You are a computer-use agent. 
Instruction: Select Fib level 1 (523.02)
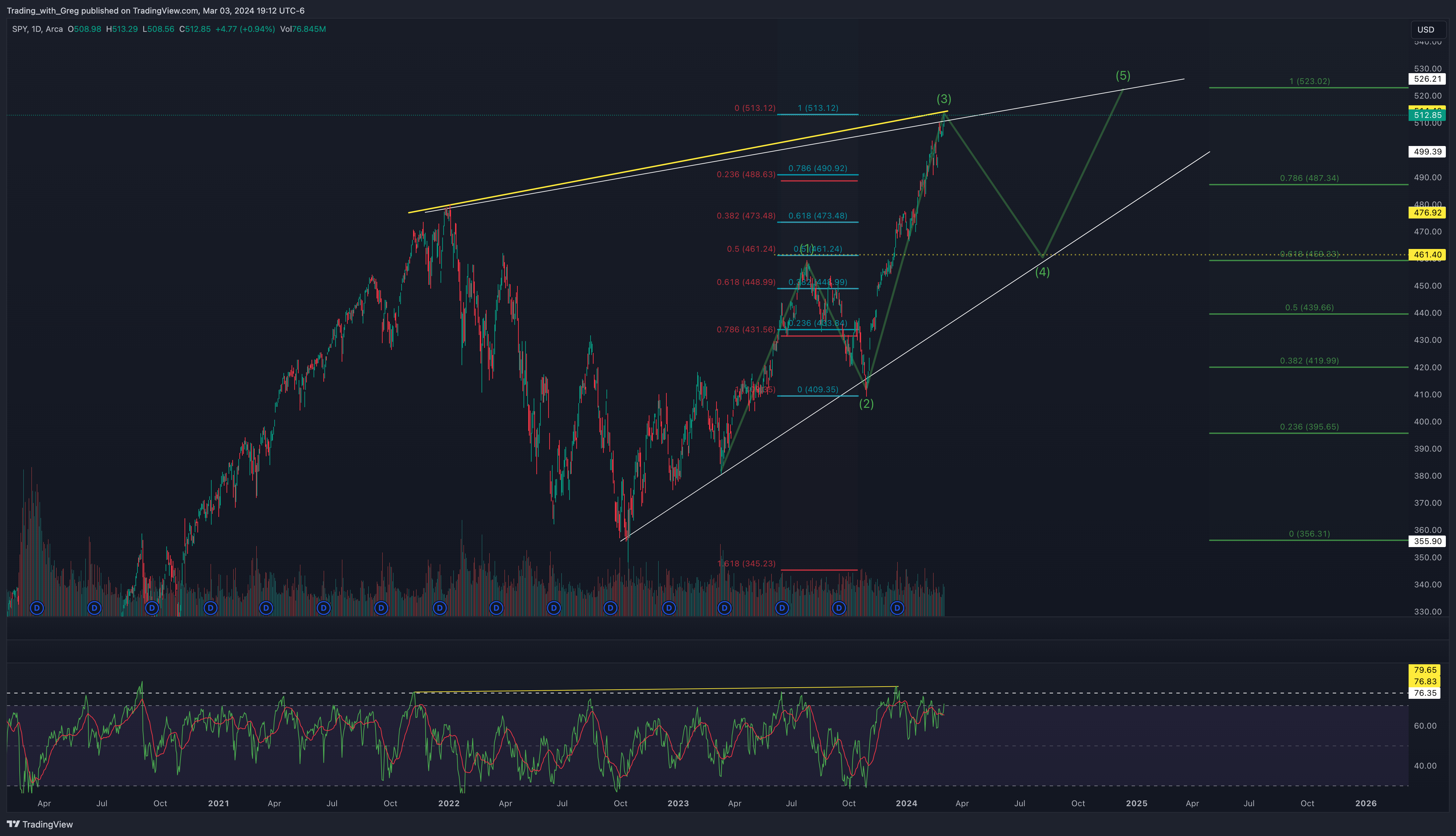tap(1309, 82)
